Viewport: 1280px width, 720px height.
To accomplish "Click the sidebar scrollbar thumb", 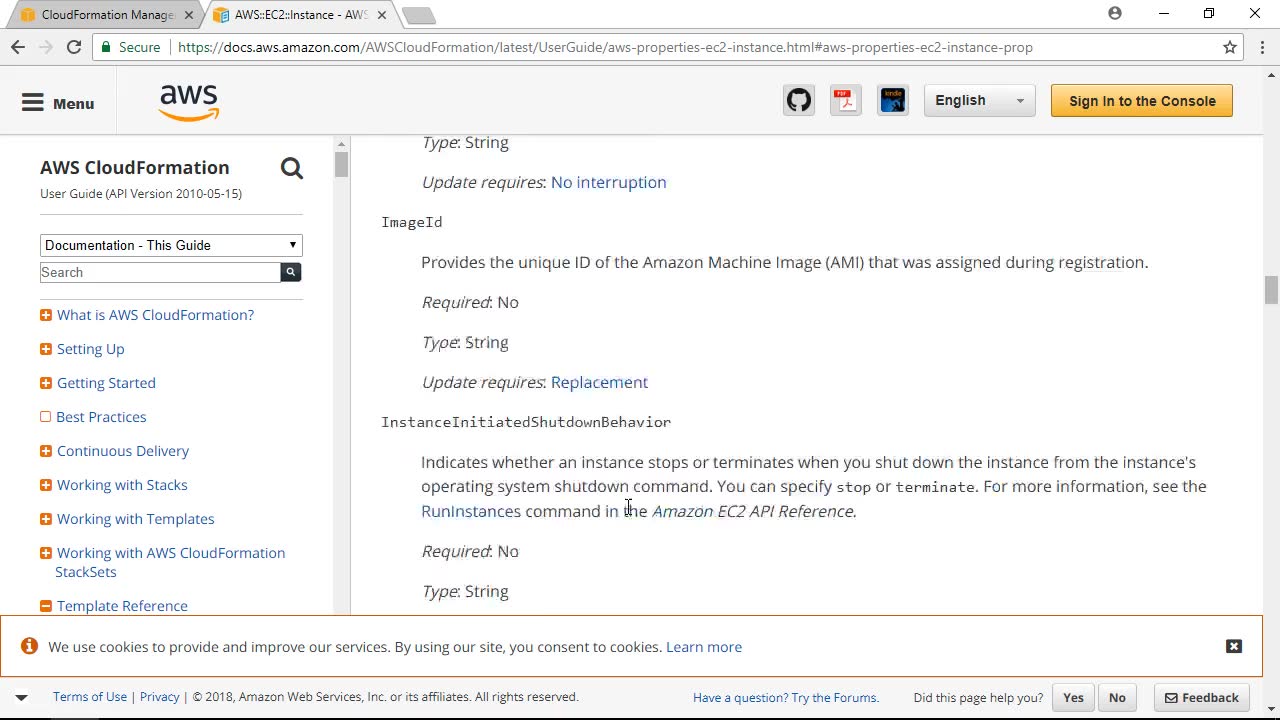I will (341, 164).
